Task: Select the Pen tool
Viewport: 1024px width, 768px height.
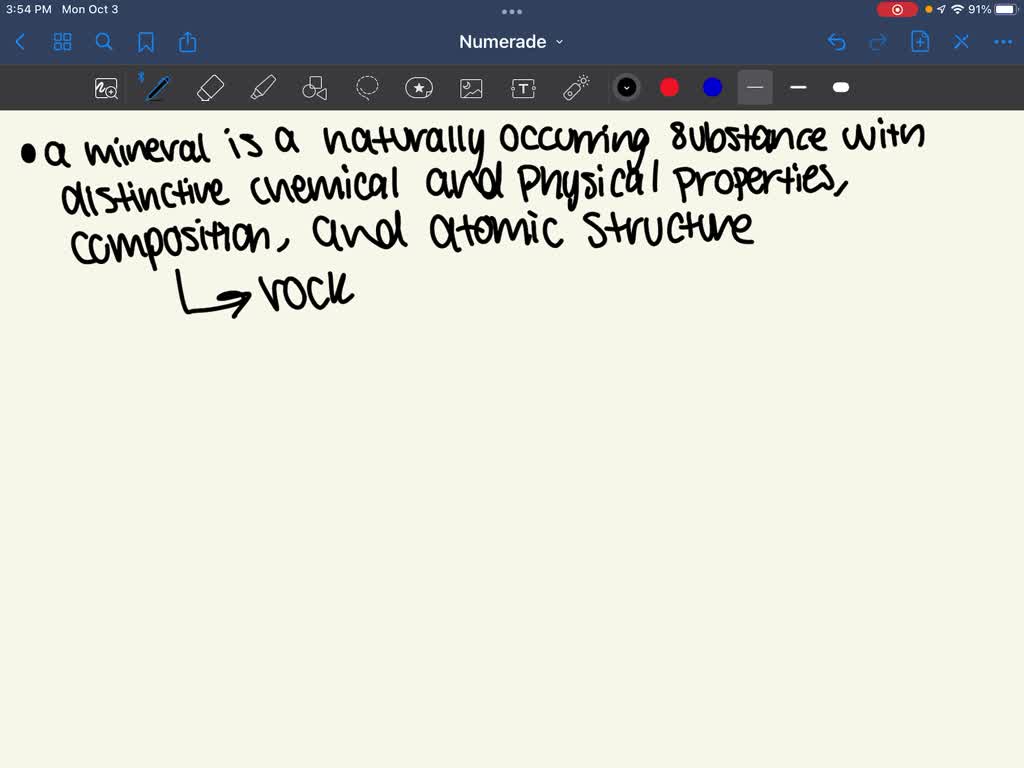Action: click(157, 88)
